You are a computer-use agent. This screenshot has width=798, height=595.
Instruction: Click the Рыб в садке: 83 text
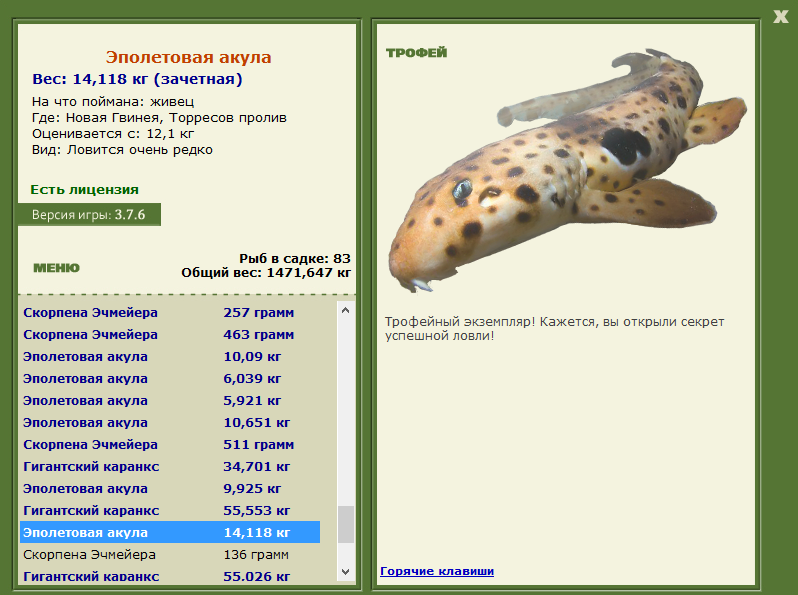pyautogui.click(x=295, y=259)
